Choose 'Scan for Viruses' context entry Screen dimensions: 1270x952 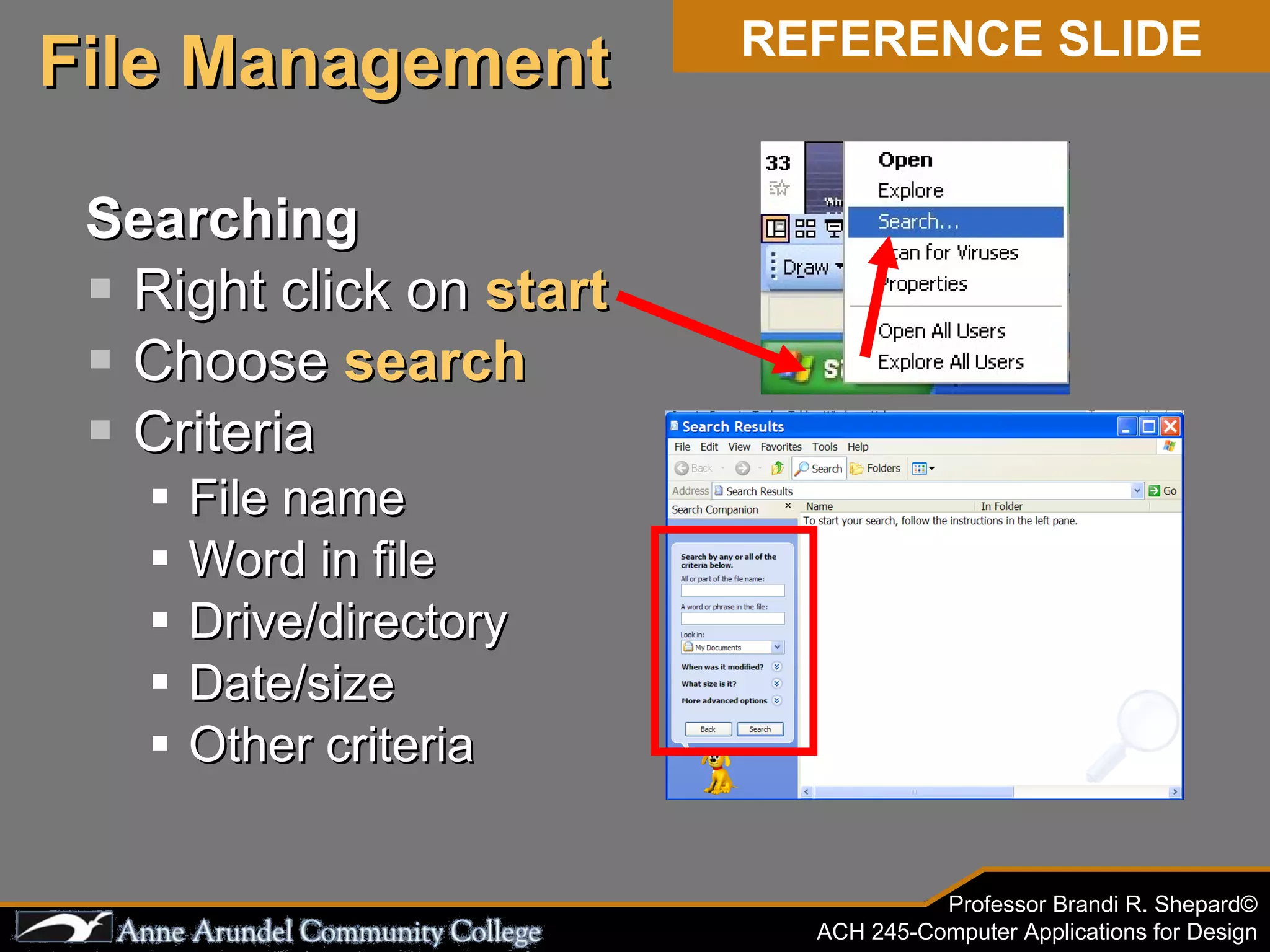pyautogui.click(x=955, y=253)
